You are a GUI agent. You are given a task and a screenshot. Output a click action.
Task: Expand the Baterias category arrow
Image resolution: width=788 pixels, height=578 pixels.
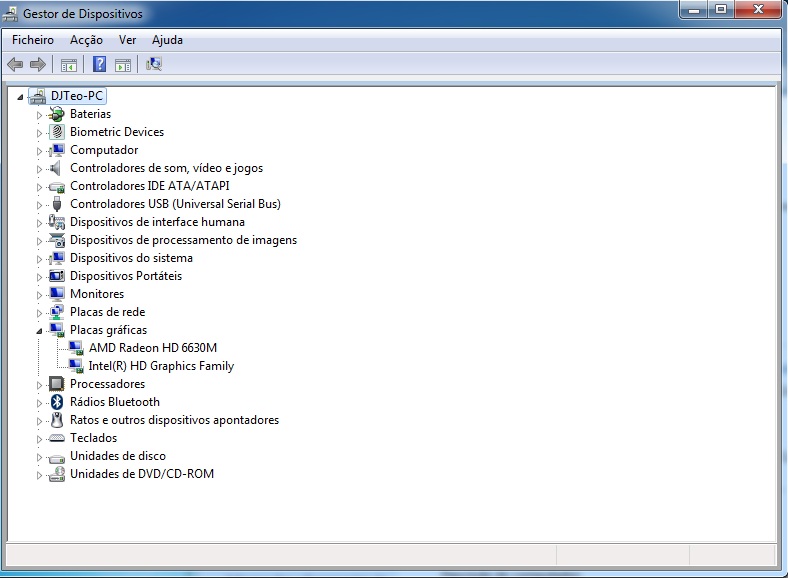coord(39,115)
